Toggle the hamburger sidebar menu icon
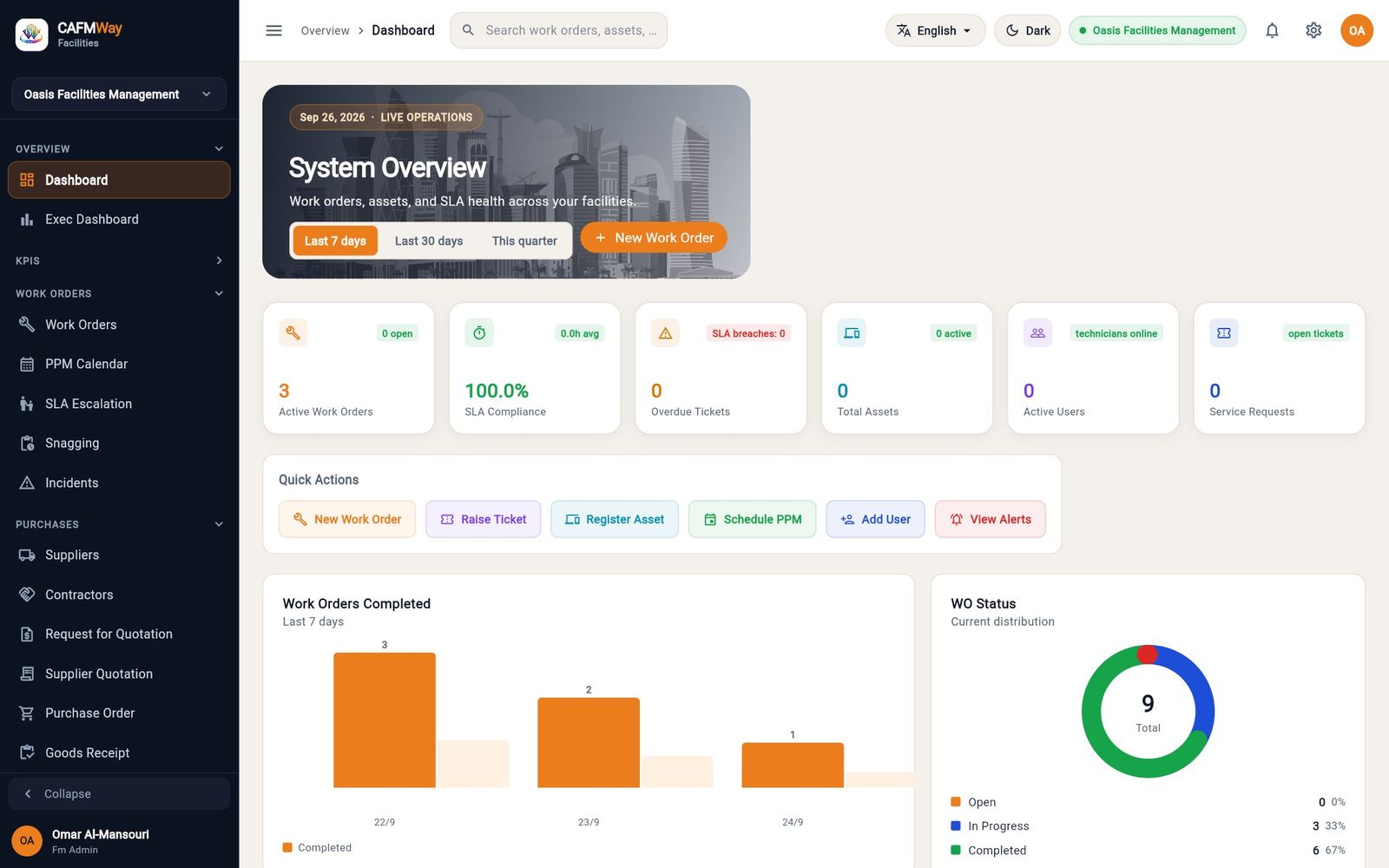The width and height of the screenshot is (1389, 868). pyautogui.click(x=273, y=30)
